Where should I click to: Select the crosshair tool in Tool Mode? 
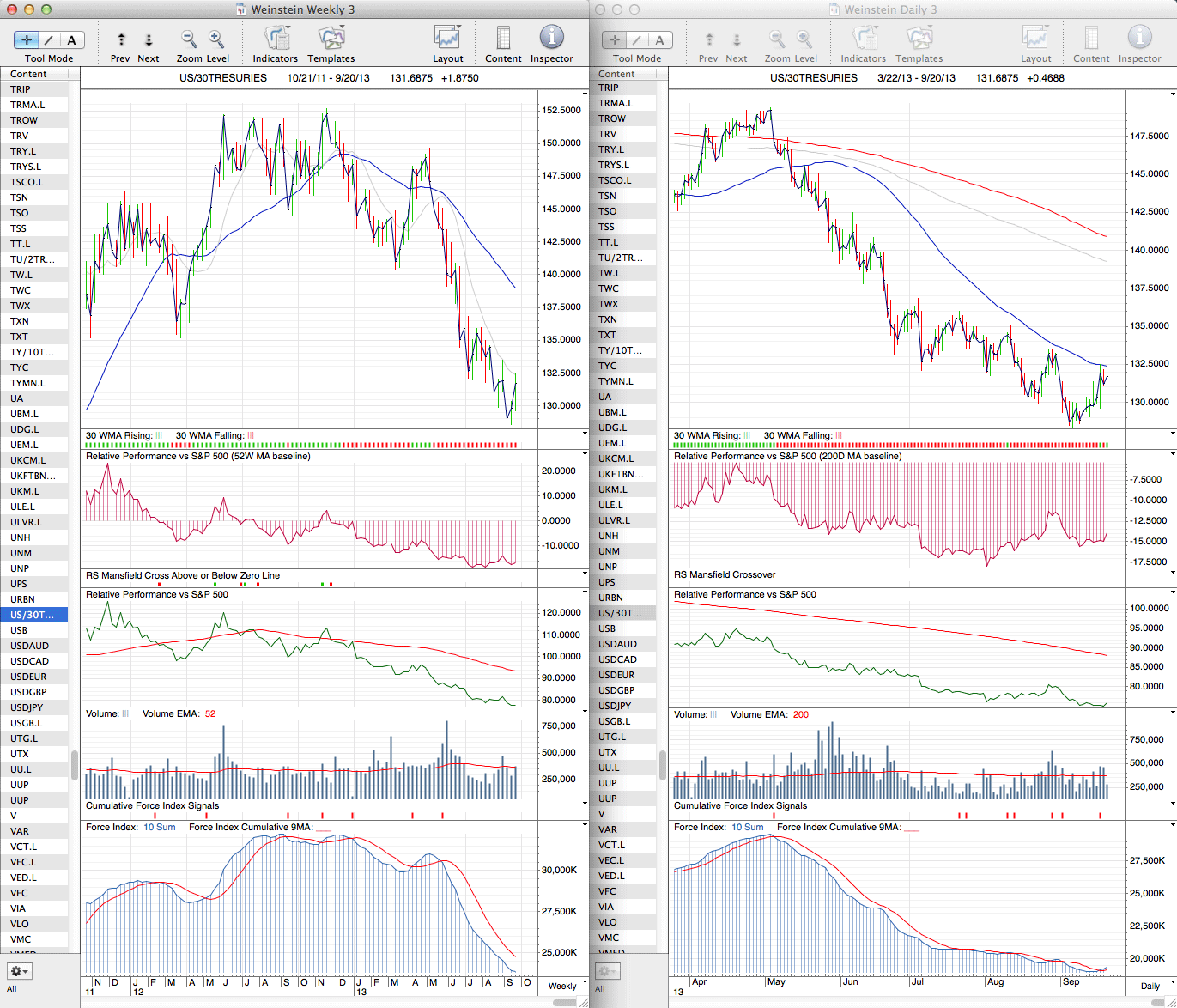(x=27, y=39)
